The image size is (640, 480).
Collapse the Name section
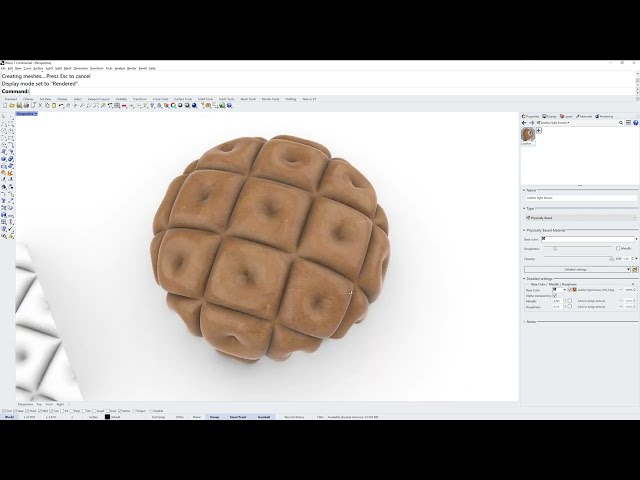(524, 190)
